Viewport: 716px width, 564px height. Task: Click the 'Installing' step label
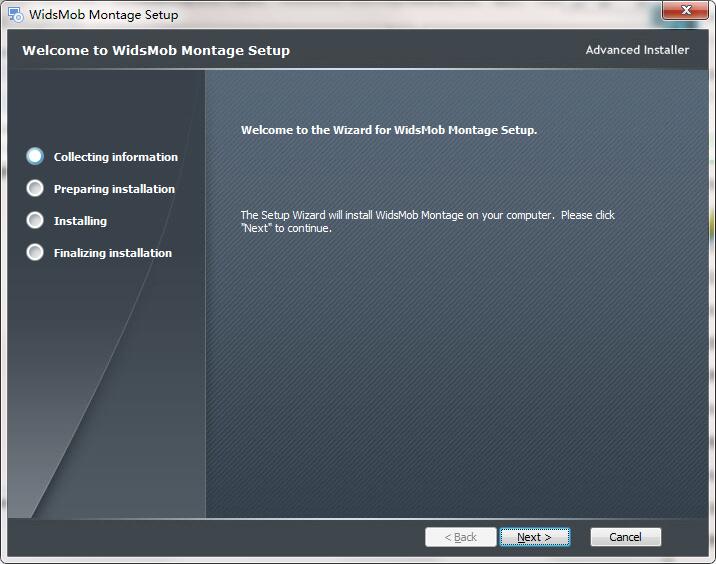(x=80, y=221)
